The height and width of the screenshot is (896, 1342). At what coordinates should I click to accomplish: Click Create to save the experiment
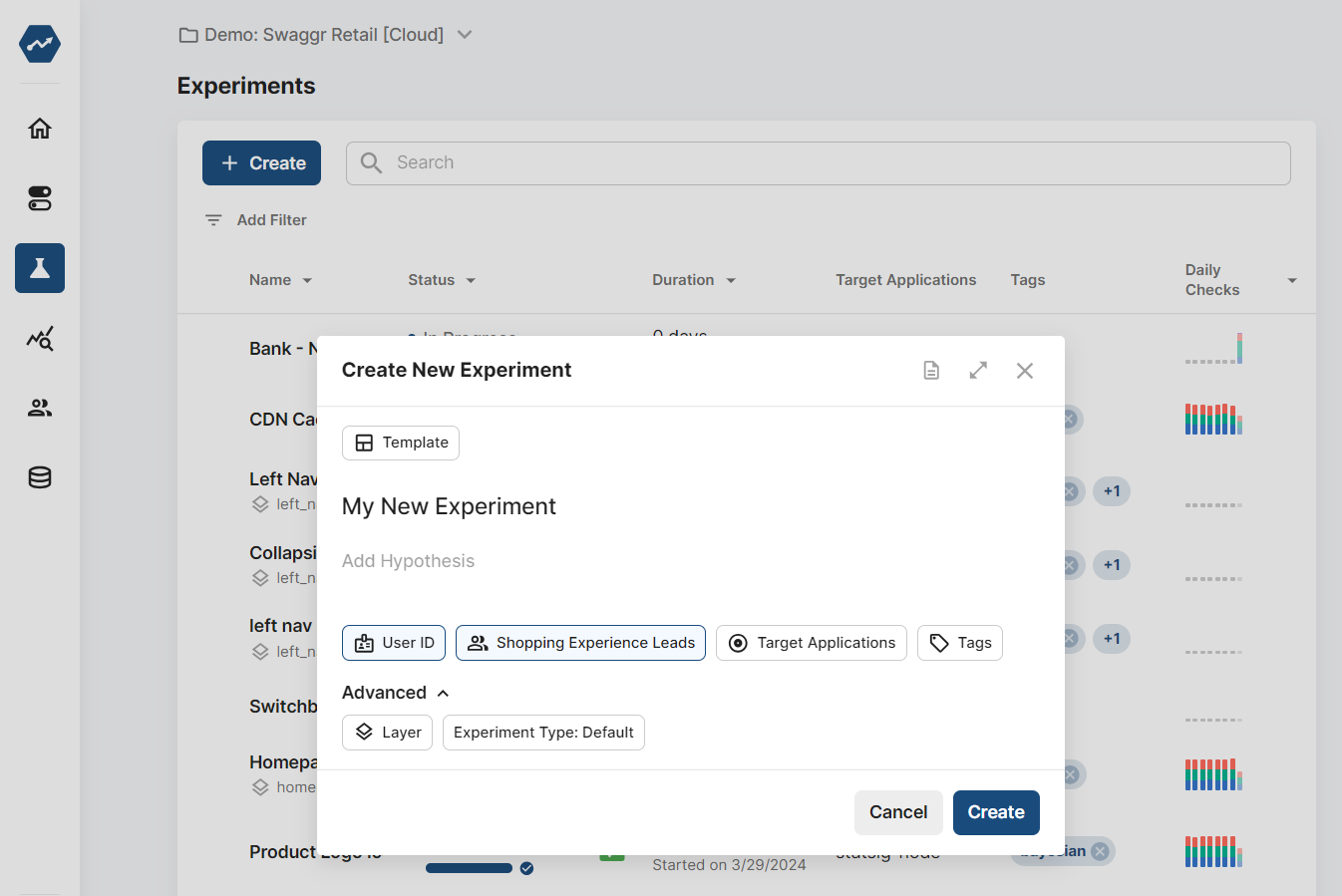click(995, 812)
